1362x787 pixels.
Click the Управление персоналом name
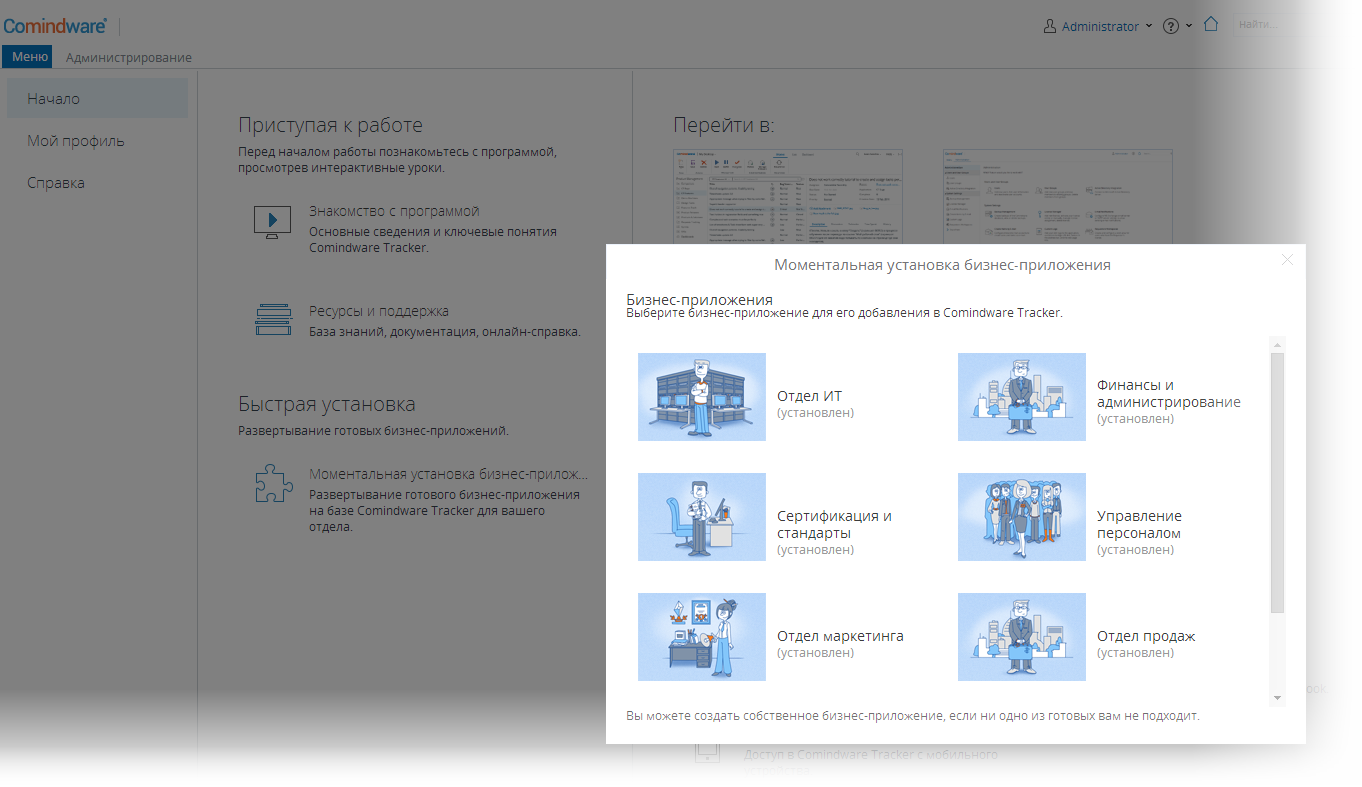point(1139,525)
